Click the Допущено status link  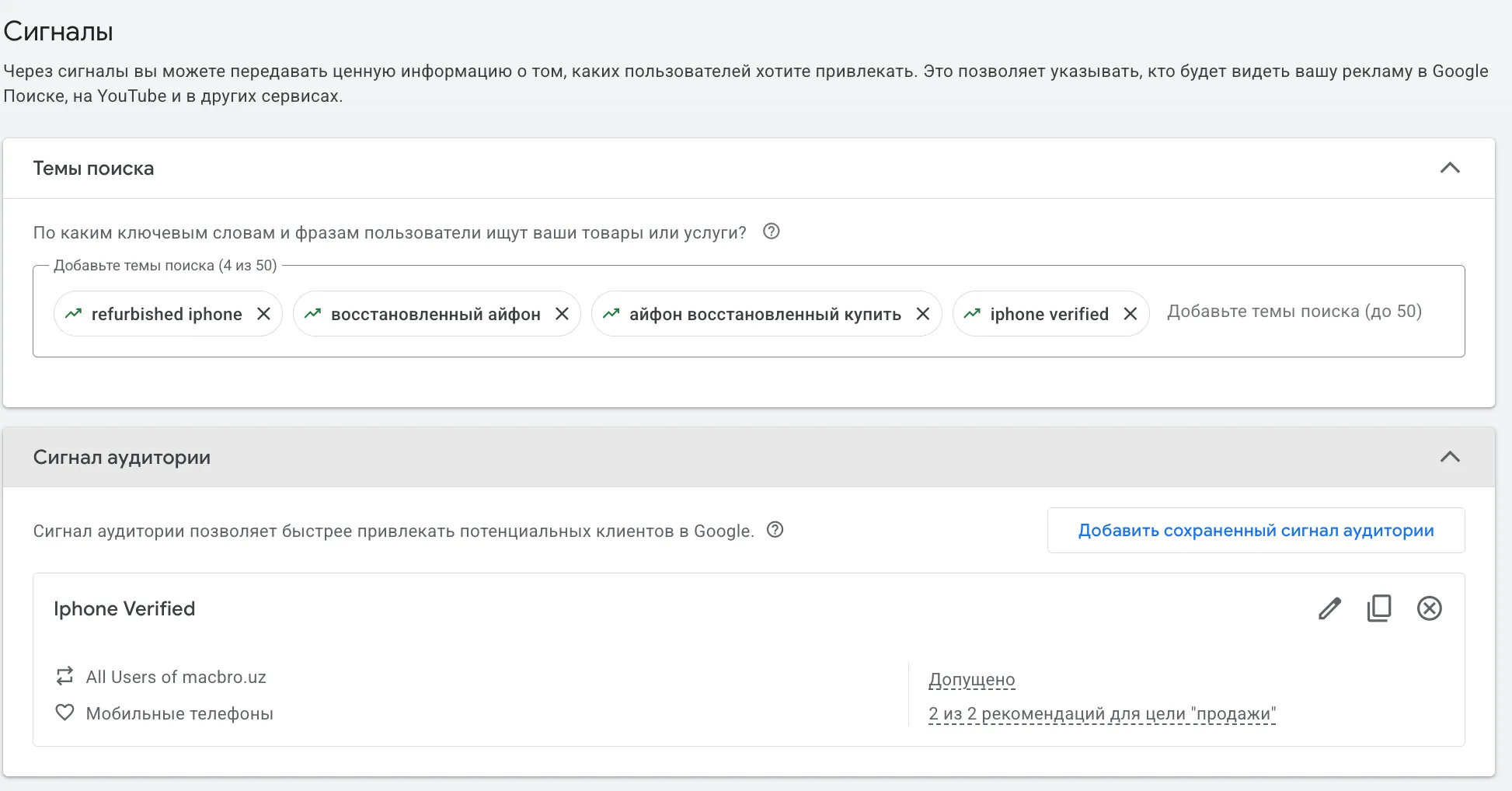click(x=972, y=680)
